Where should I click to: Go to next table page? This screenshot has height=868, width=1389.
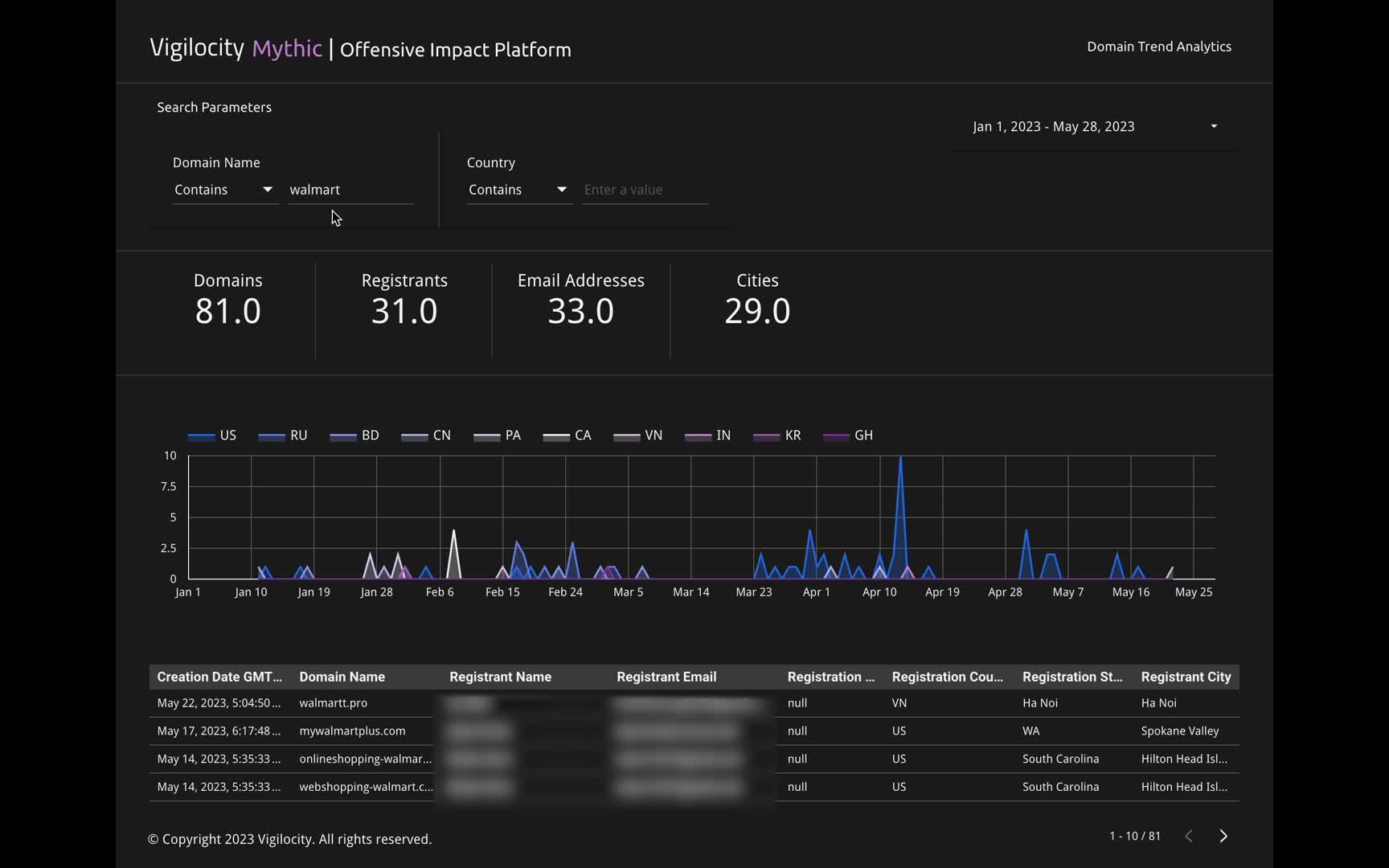[x=1223, y=836]
